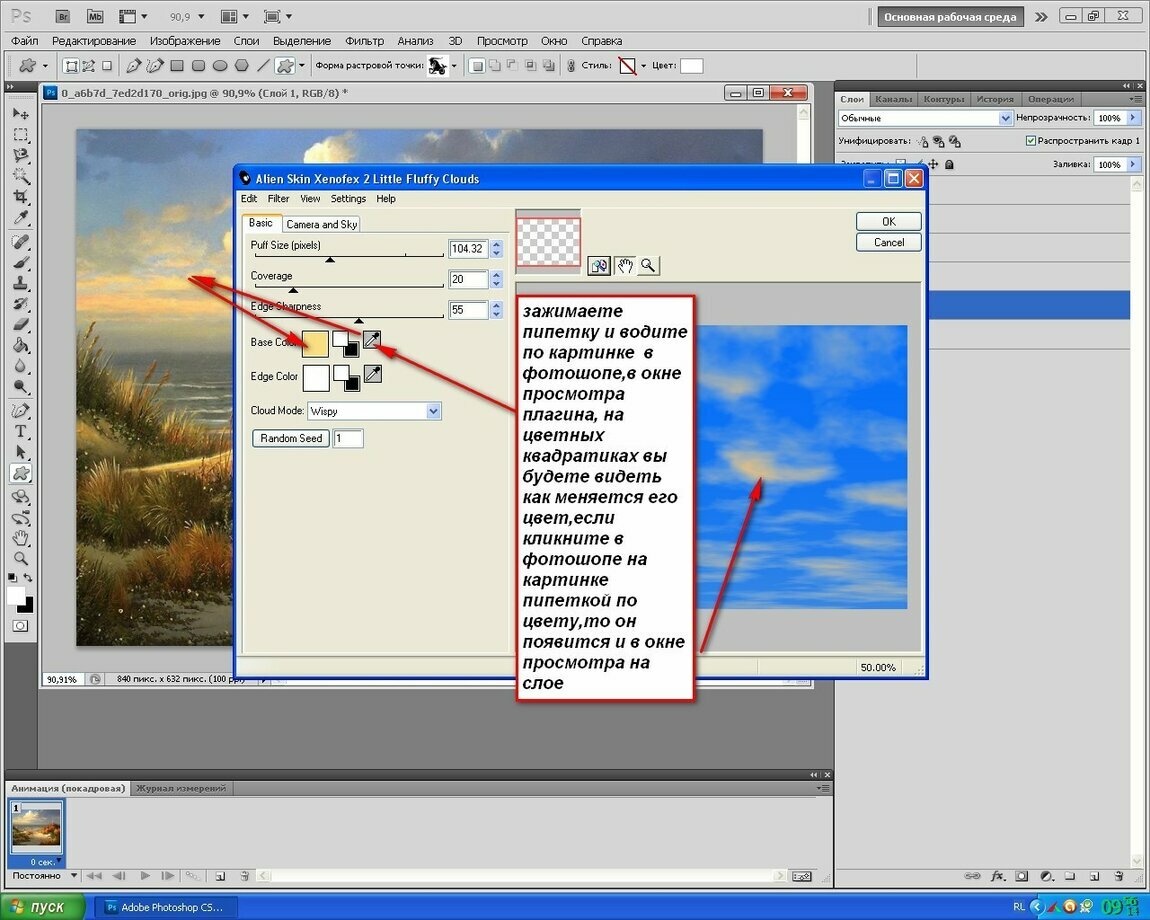Select the Path Selection tool
The height and width of the screenshot is (920, 1150).
click(x=21, y=452)
